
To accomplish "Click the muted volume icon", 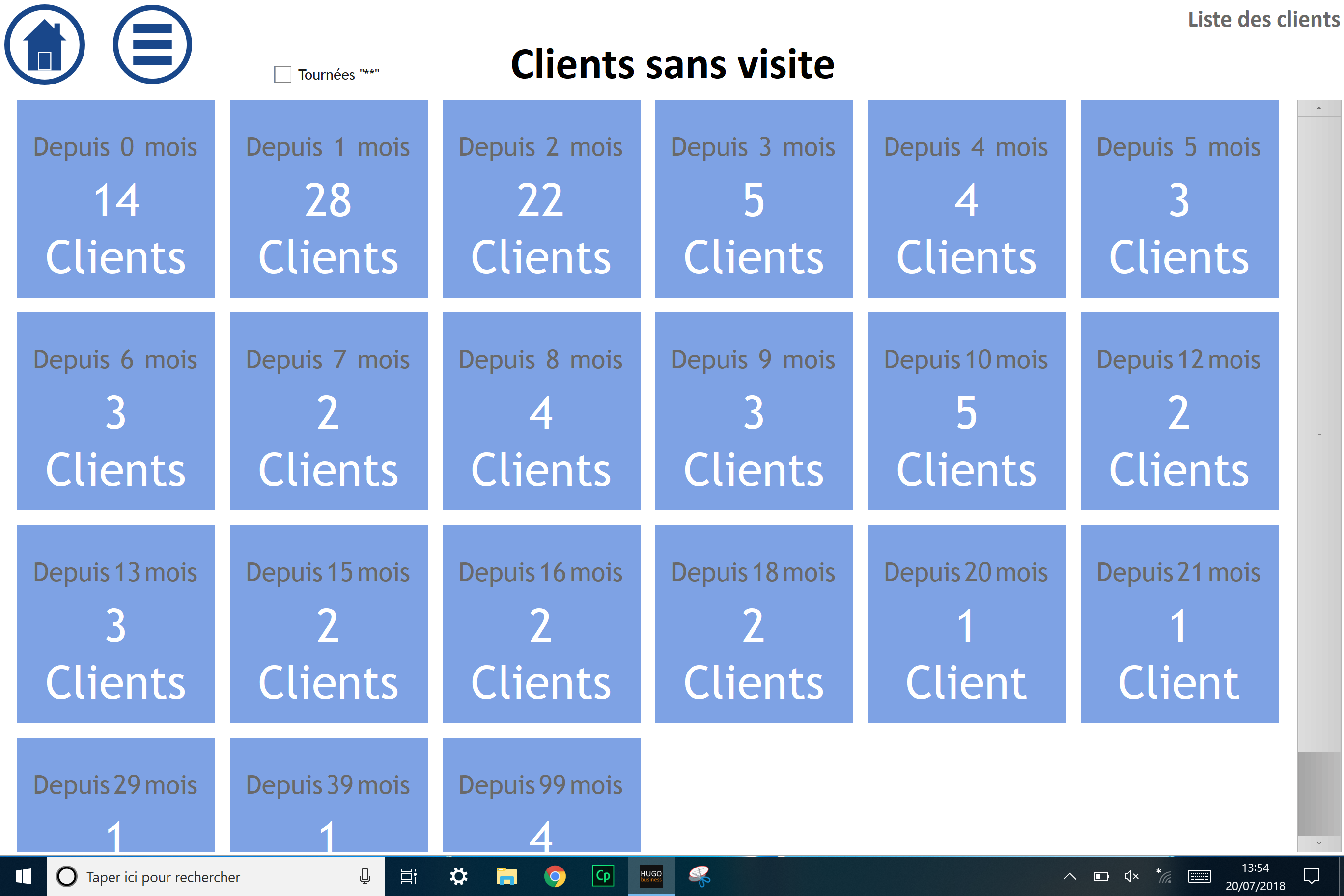I will (1131, 876).
